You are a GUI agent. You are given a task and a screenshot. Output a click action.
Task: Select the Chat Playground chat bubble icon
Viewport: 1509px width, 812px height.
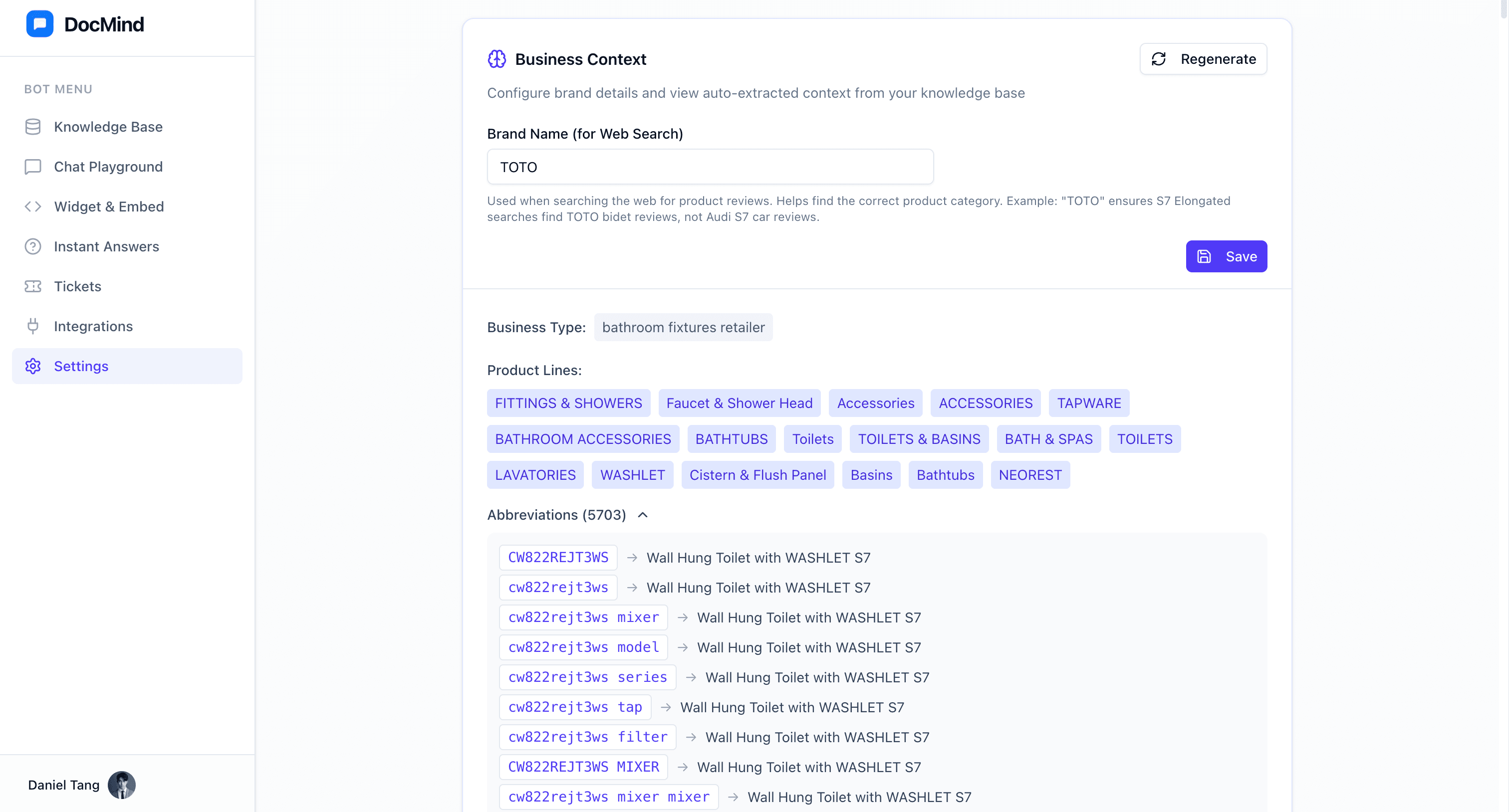click(x=33, y=167)
